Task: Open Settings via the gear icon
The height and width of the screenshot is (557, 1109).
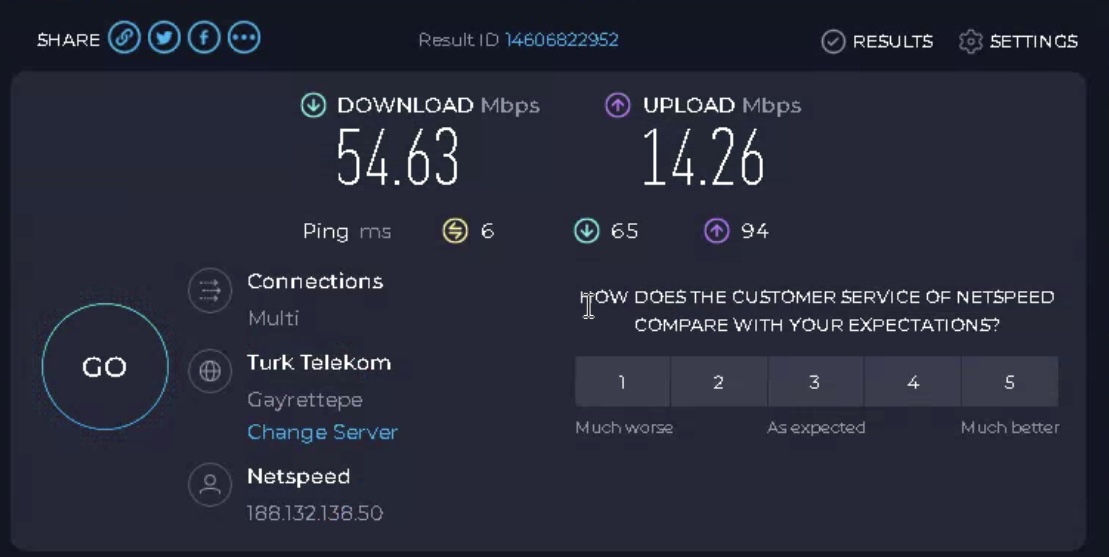Action: (x=970, y=41)
